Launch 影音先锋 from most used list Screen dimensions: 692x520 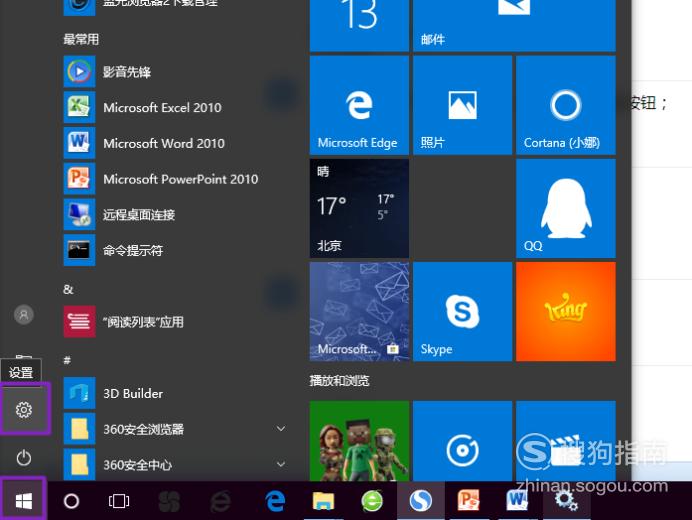point(176,72)
